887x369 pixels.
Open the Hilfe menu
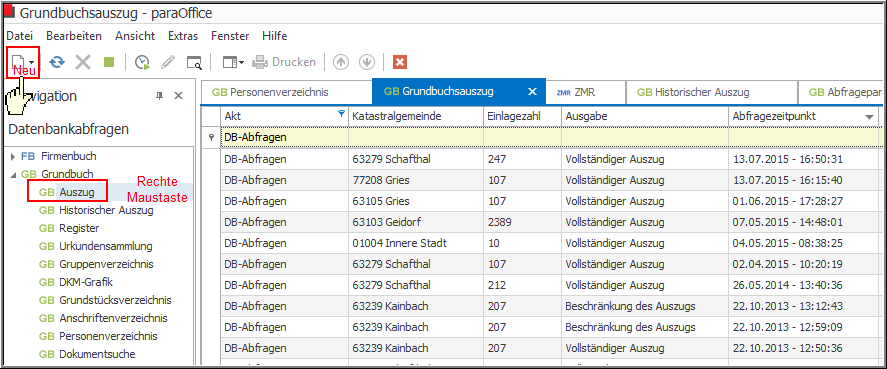[275, 36]
